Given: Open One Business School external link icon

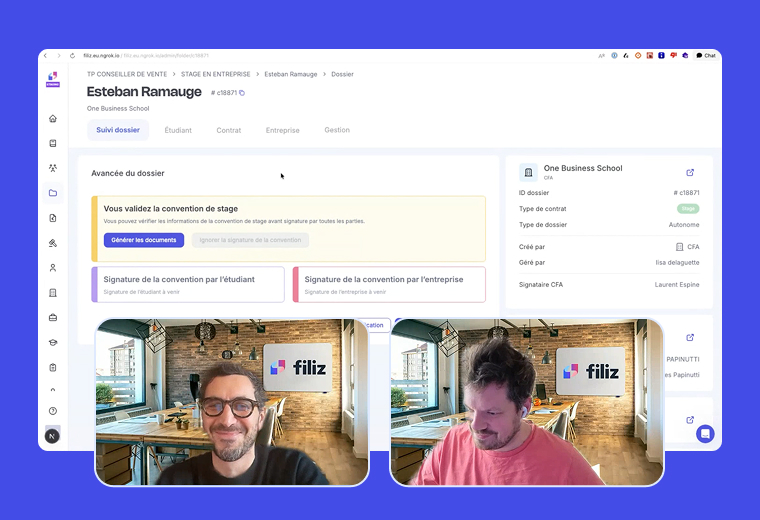Looking at the screenshot, I should click(x=690, y=173).
